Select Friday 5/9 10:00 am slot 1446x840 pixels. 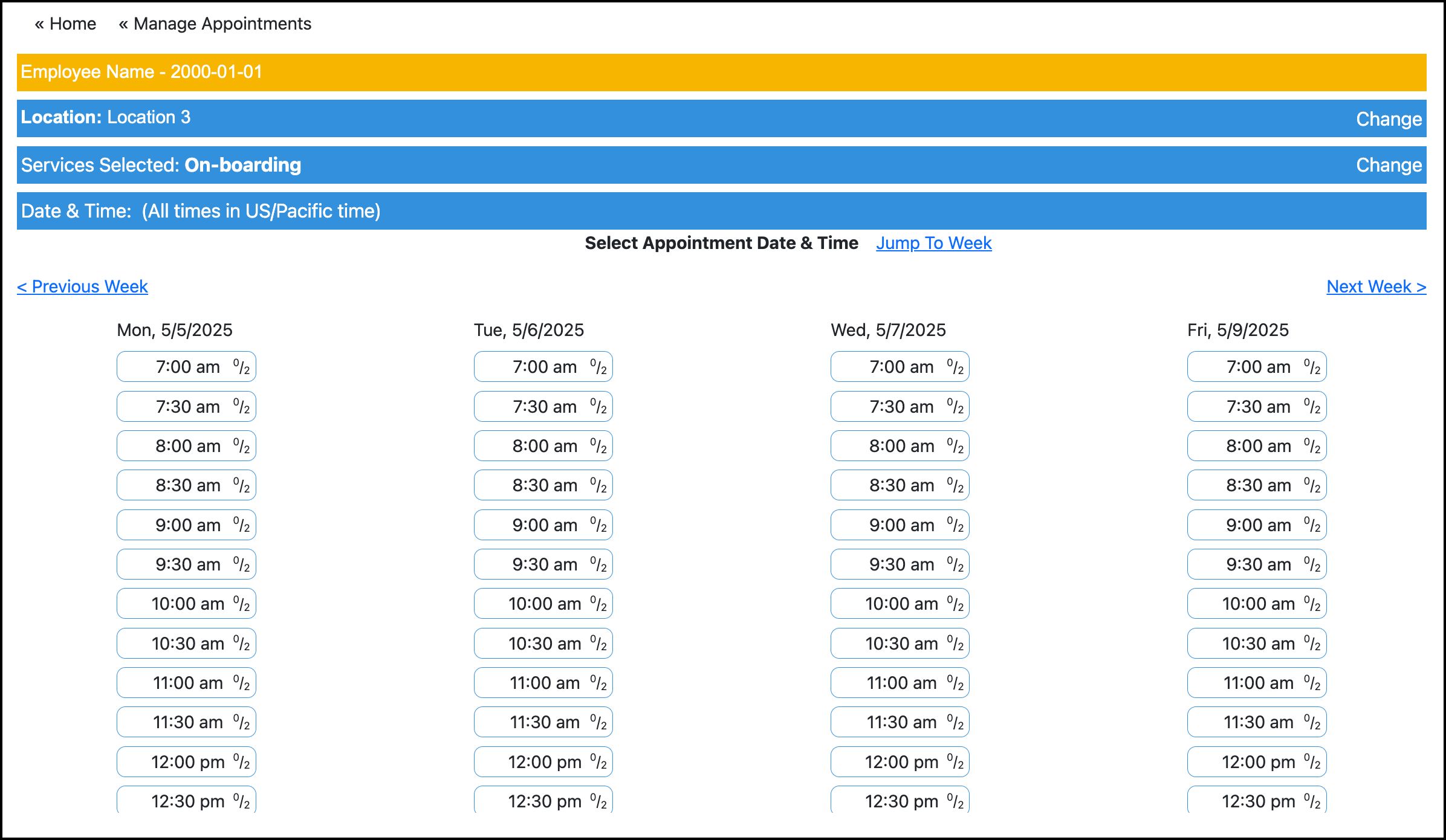1256,604
